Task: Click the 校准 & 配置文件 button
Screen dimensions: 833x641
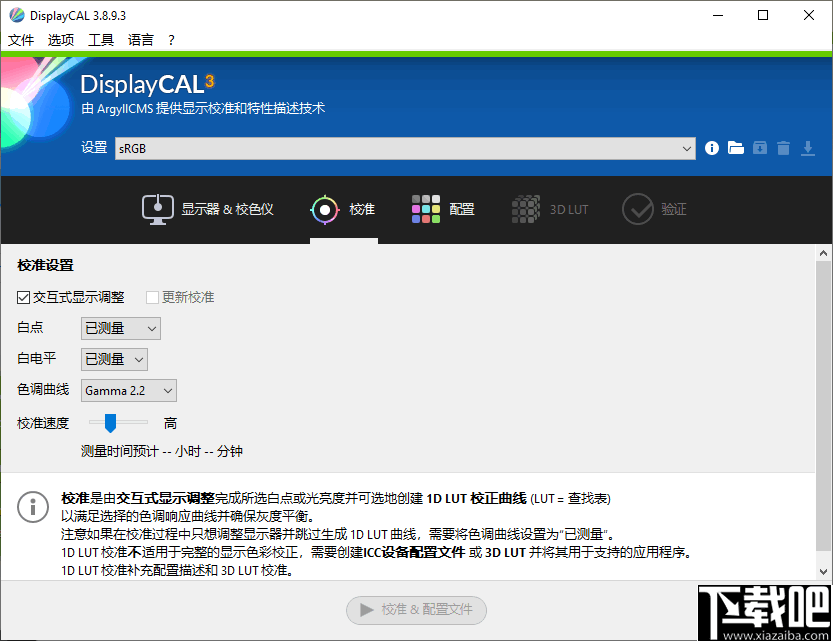Action: (x=416, y=610)
